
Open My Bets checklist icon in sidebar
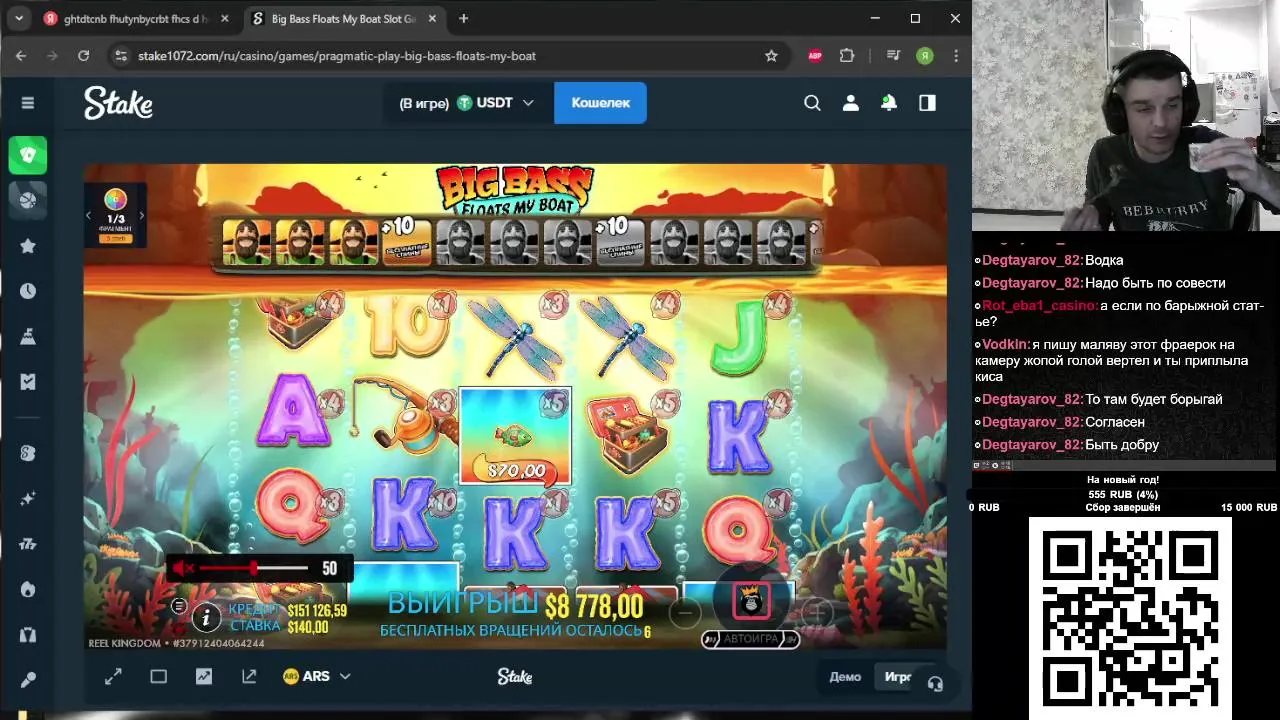pos(28,382)
